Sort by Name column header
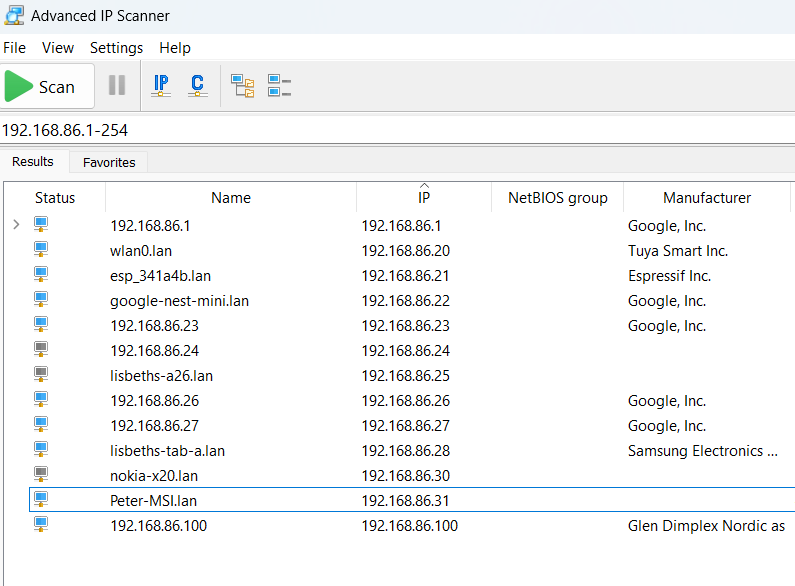The height and width of the screenshot is (586, 795). click(x=231, y=198)
